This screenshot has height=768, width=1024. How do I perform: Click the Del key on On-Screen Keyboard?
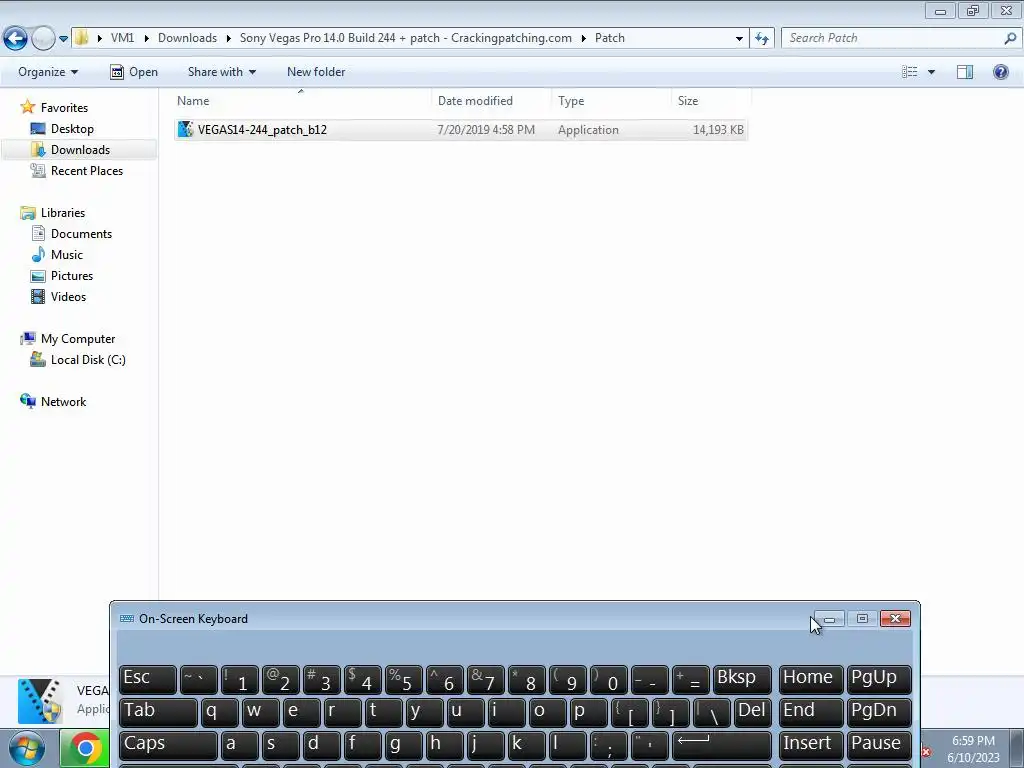coord(752,712)
